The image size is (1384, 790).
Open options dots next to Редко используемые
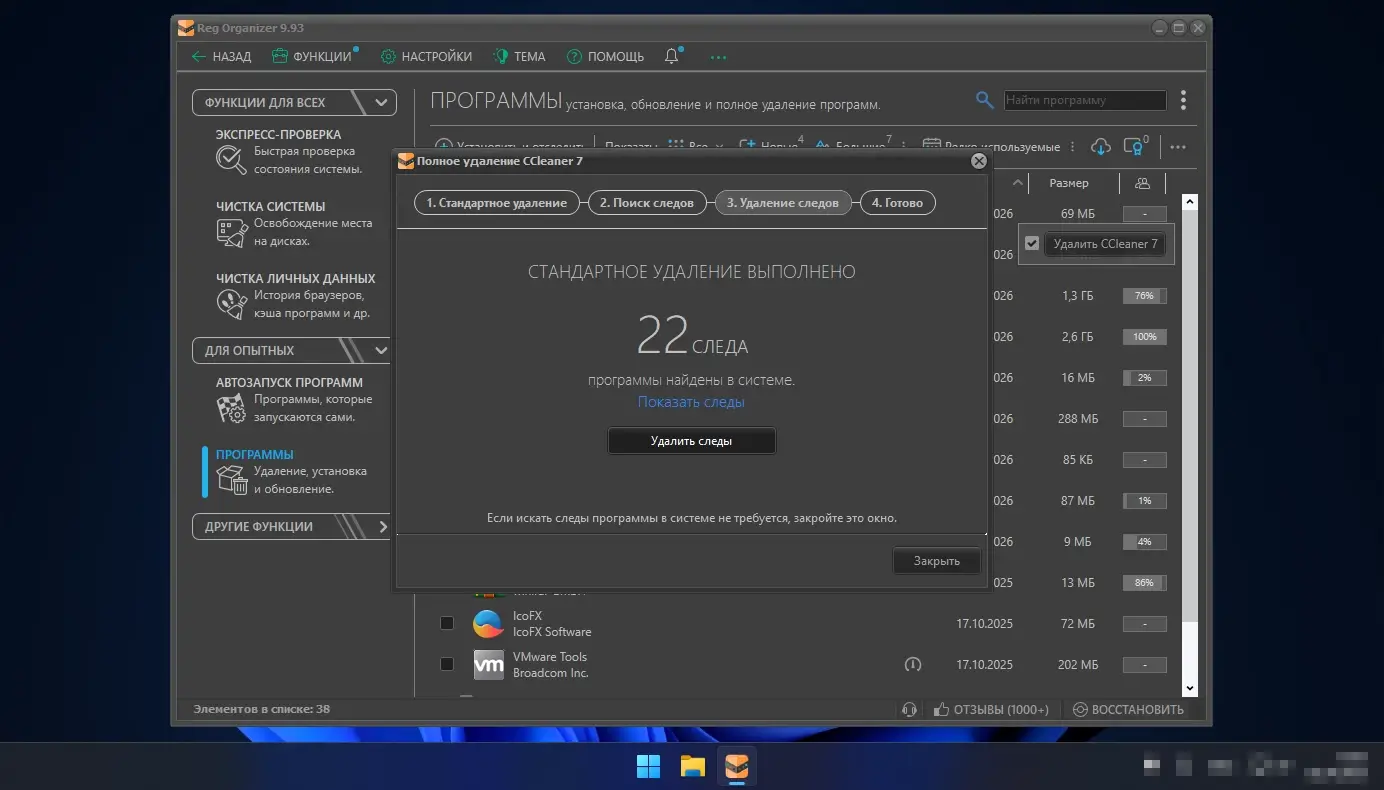click(x=1072, y=147)
